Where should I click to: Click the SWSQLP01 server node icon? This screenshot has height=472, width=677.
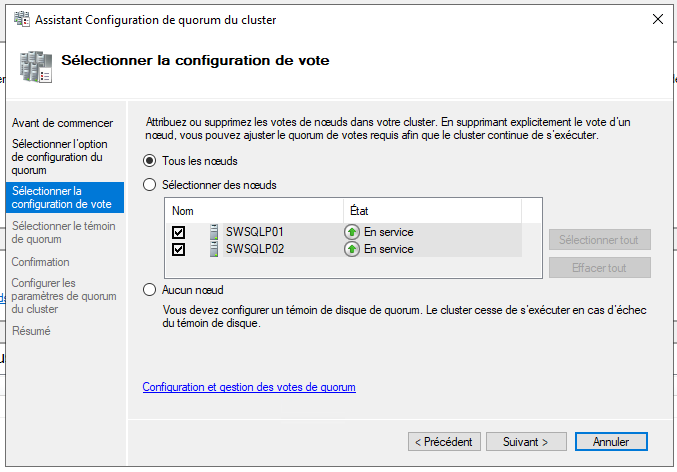(214, 232)
